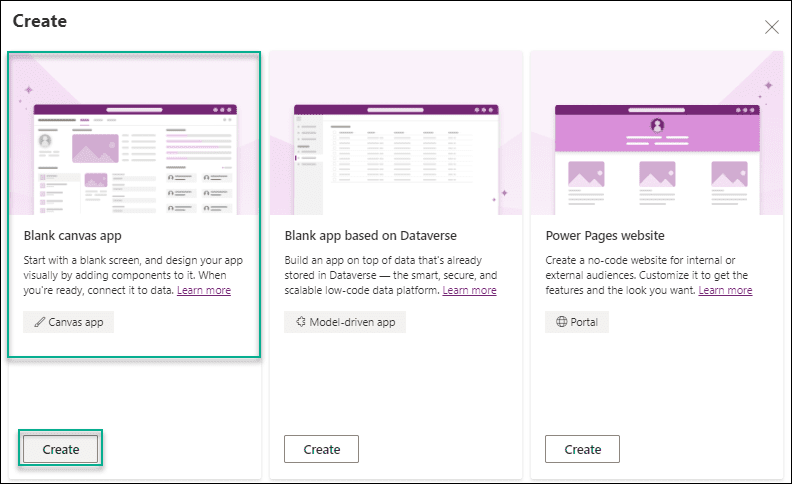This screenshot has width=792, height=484.
Task: Open Learn more link for Dataverse app
Action: [x=469, y=291]
